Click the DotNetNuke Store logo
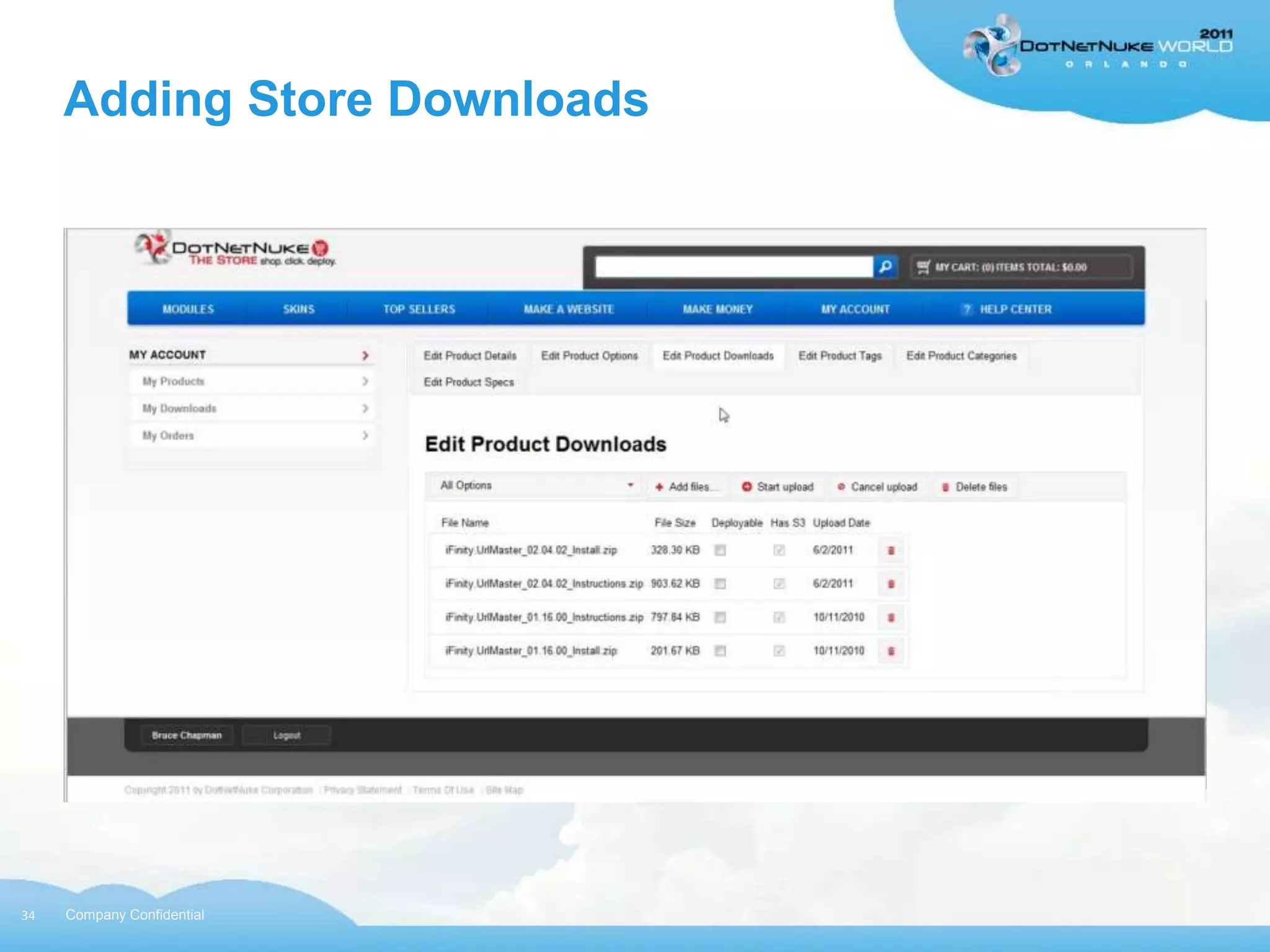This screenshot has height=952, width=1270. 236,249
